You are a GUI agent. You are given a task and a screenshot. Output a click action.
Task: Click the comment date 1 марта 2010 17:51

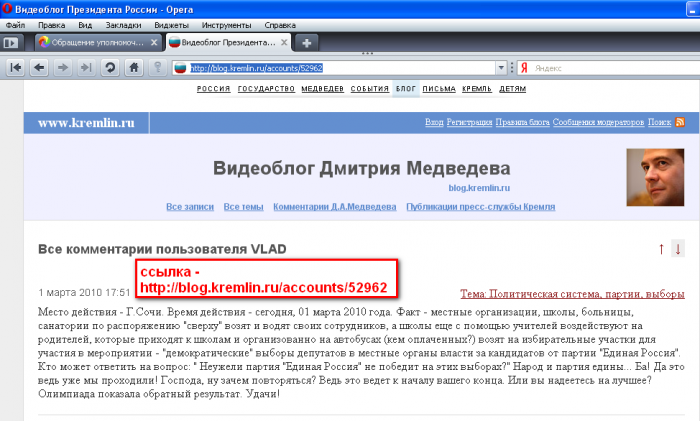coord(84,293)
